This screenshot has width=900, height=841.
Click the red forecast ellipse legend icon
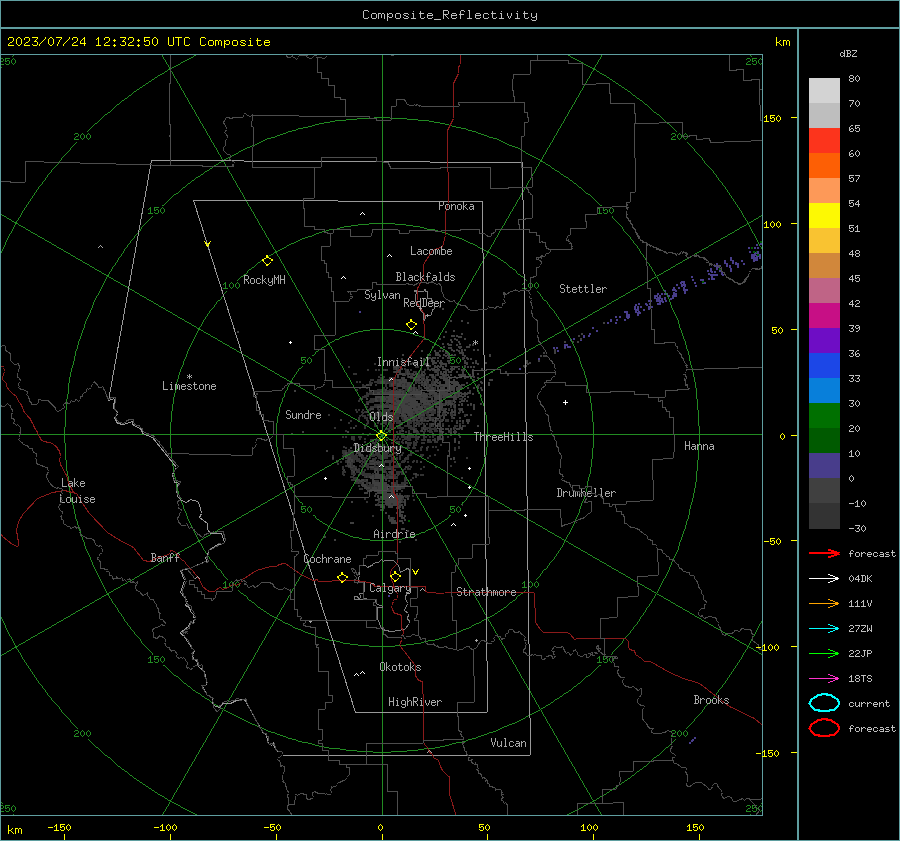pos(824,728)
